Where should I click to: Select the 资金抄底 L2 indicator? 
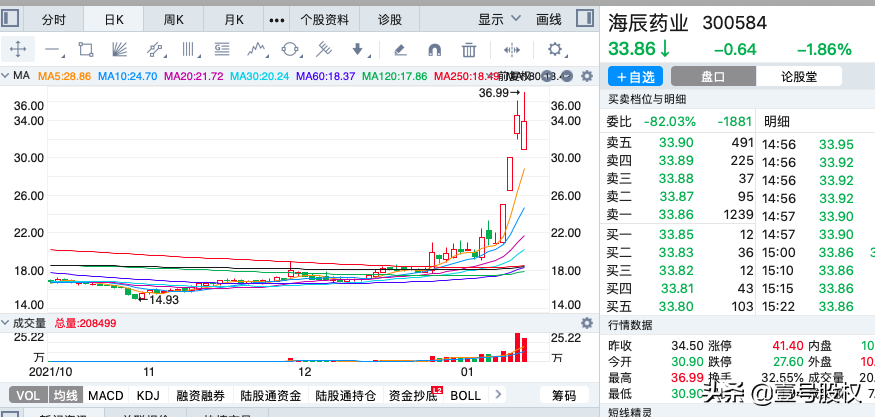(x=414, y=395)
